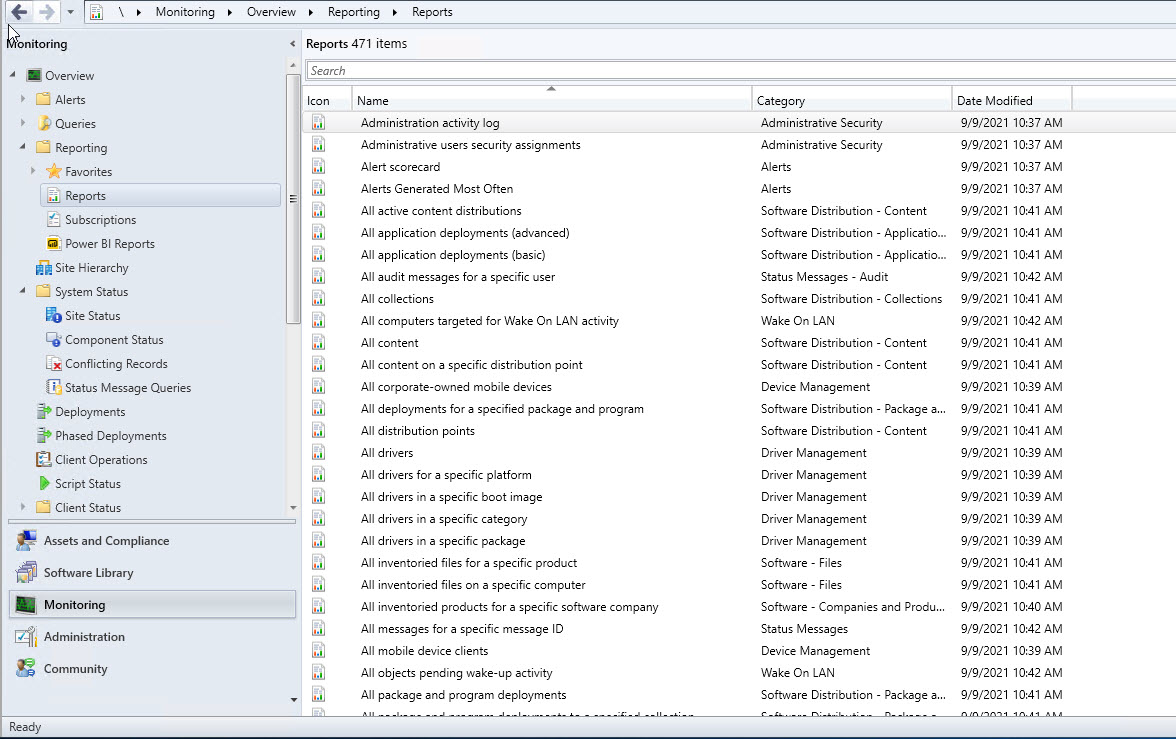The image size is (1176, 739).
Task: Expand the Alerts tree node
Action: tap(23, 99)
